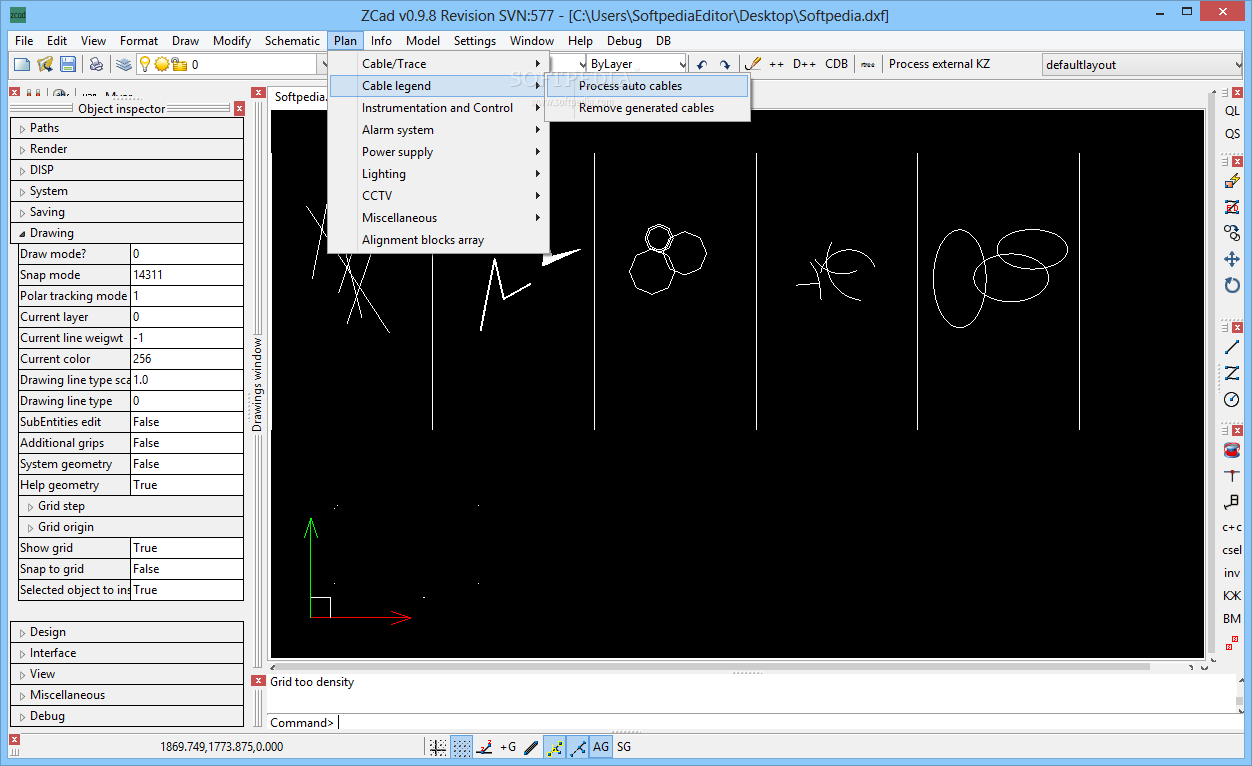
Task: Click the match properties brush icon in right toolbar
Action: pyautogui.click(x=1232, y=182)
